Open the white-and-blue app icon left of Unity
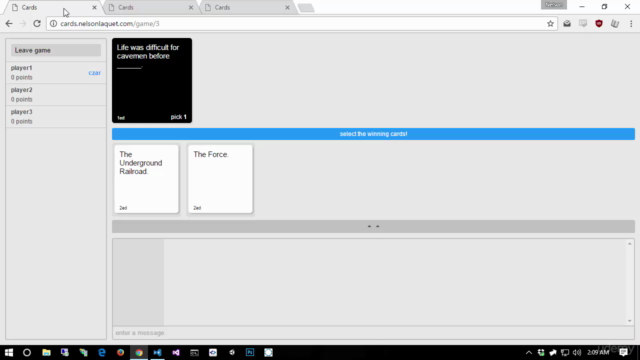 point(213,352)
